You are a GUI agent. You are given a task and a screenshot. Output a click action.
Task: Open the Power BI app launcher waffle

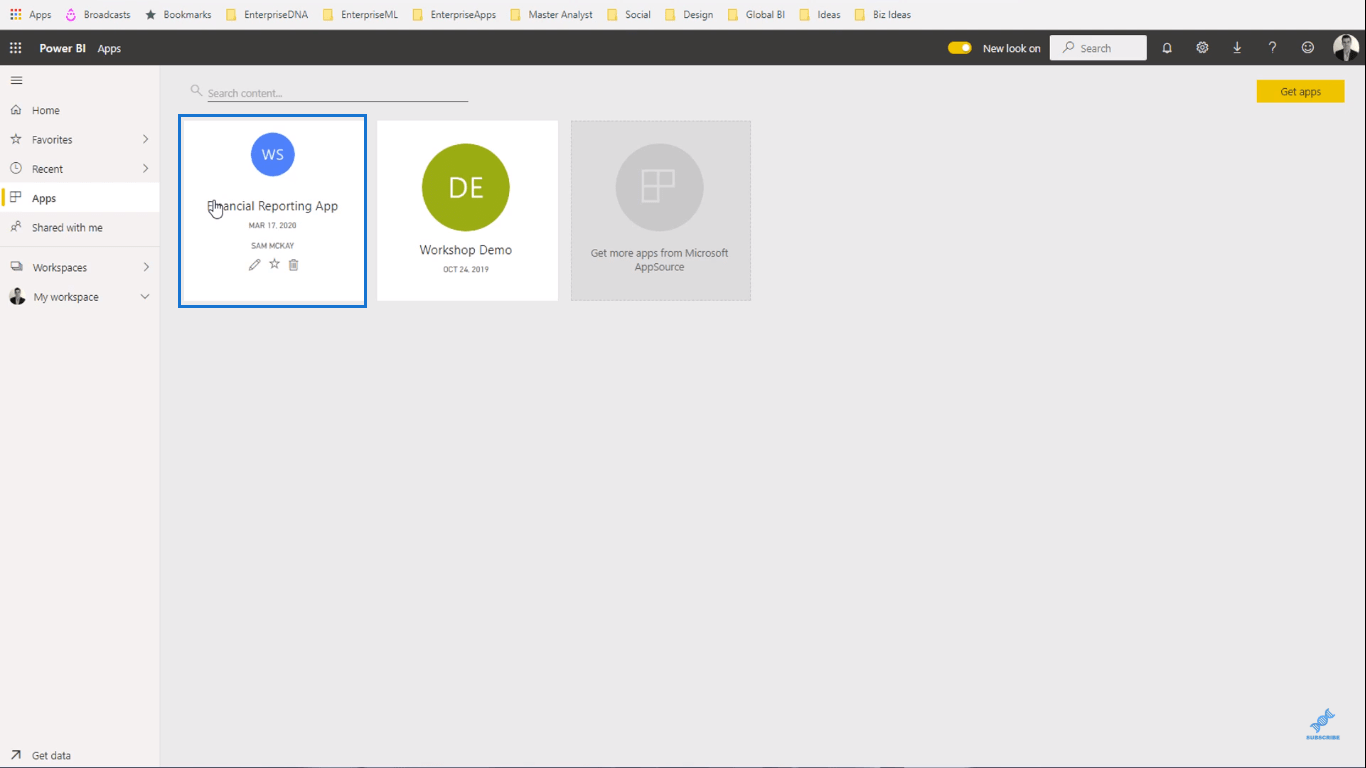15,48
